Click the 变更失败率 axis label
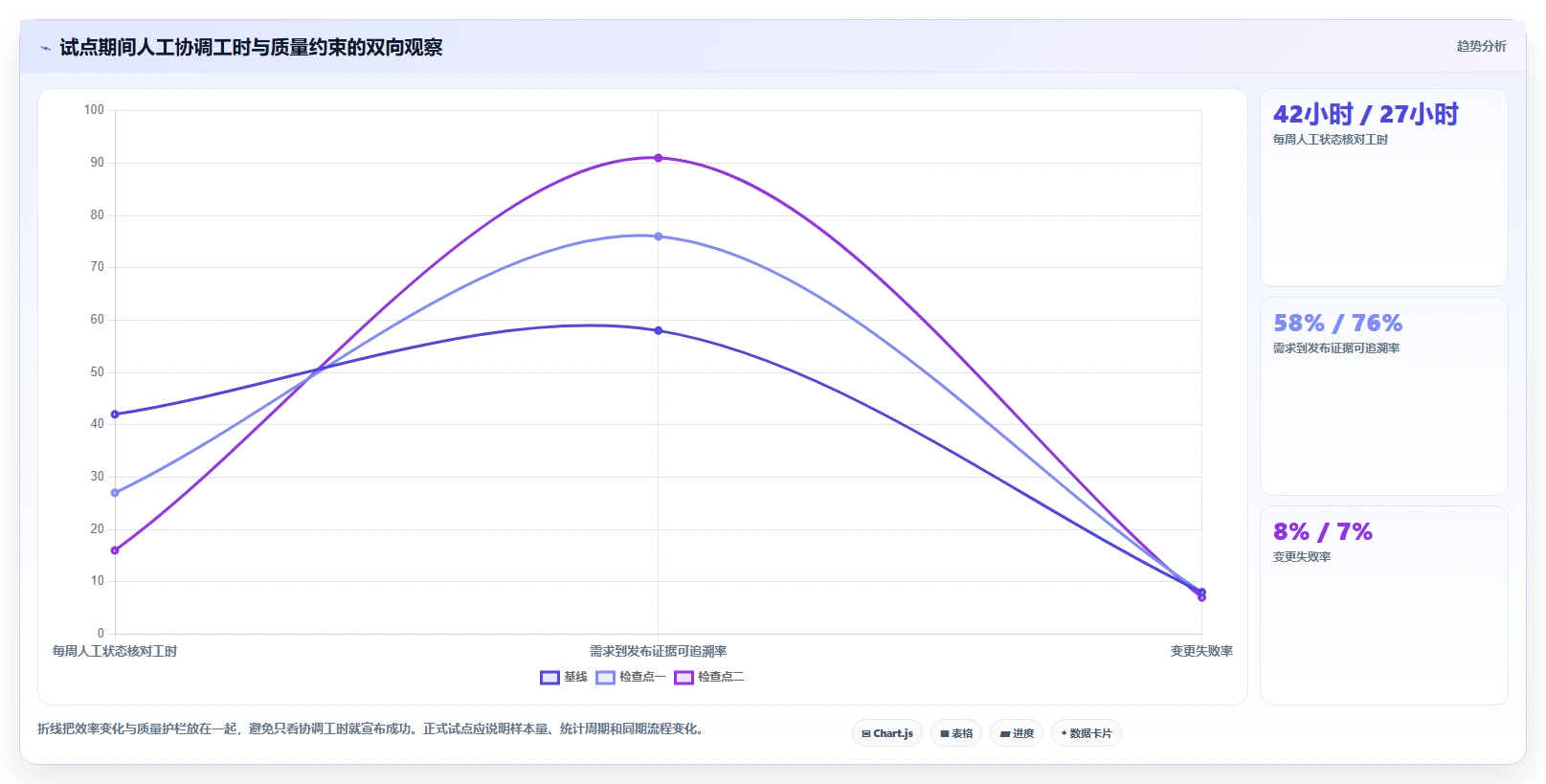Image resolution: width=1546 pixels, height=784 pixels. pyautogui.click(x=1201, y=651)
